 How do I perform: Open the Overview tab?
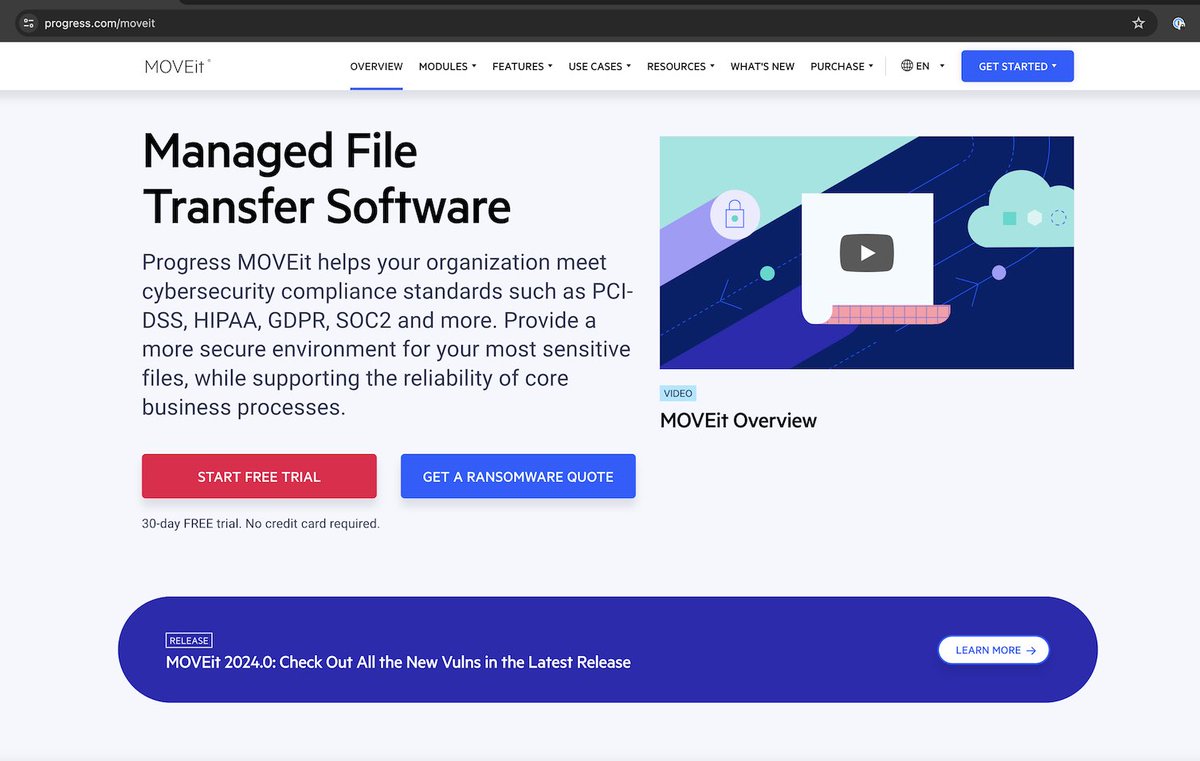[376, 66]
